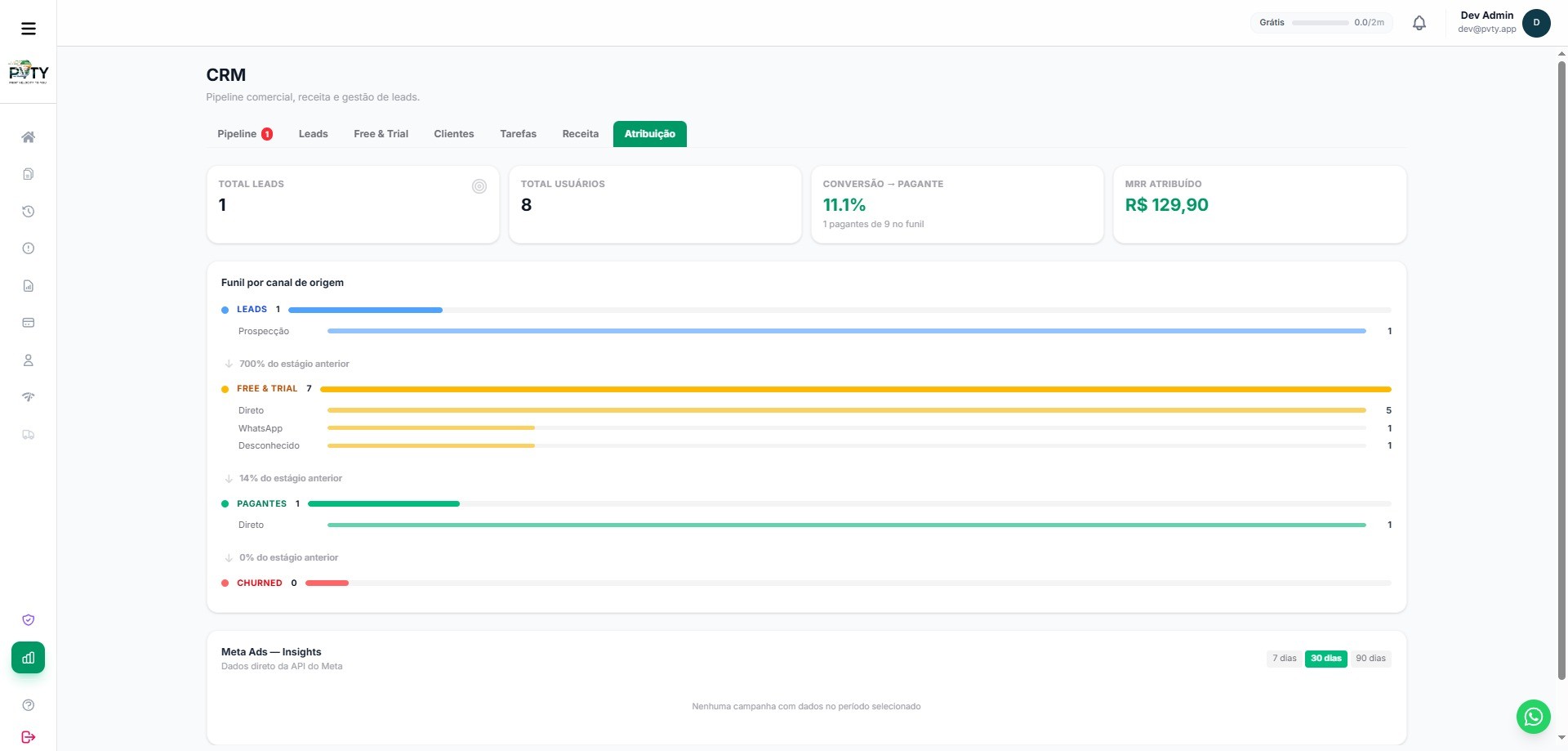Screen dimensions: 1568x751
Task: Click the shield check sidebar icon
Action: coord(28,620)
